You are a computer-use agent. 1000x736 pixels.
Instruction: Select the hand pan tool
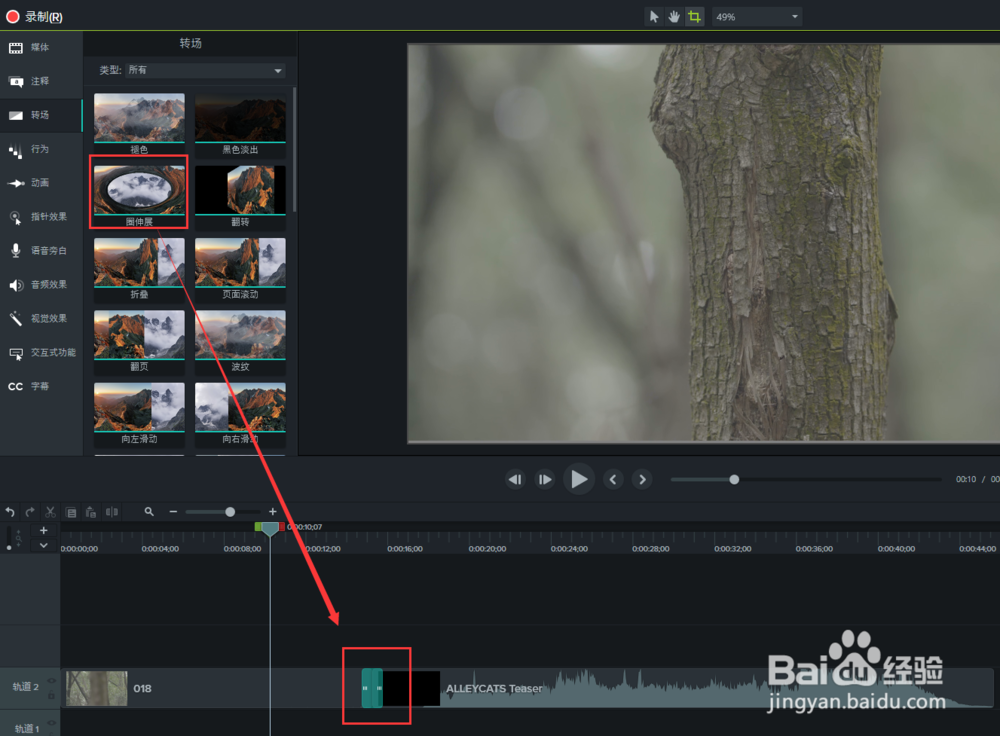pos(673,17)
